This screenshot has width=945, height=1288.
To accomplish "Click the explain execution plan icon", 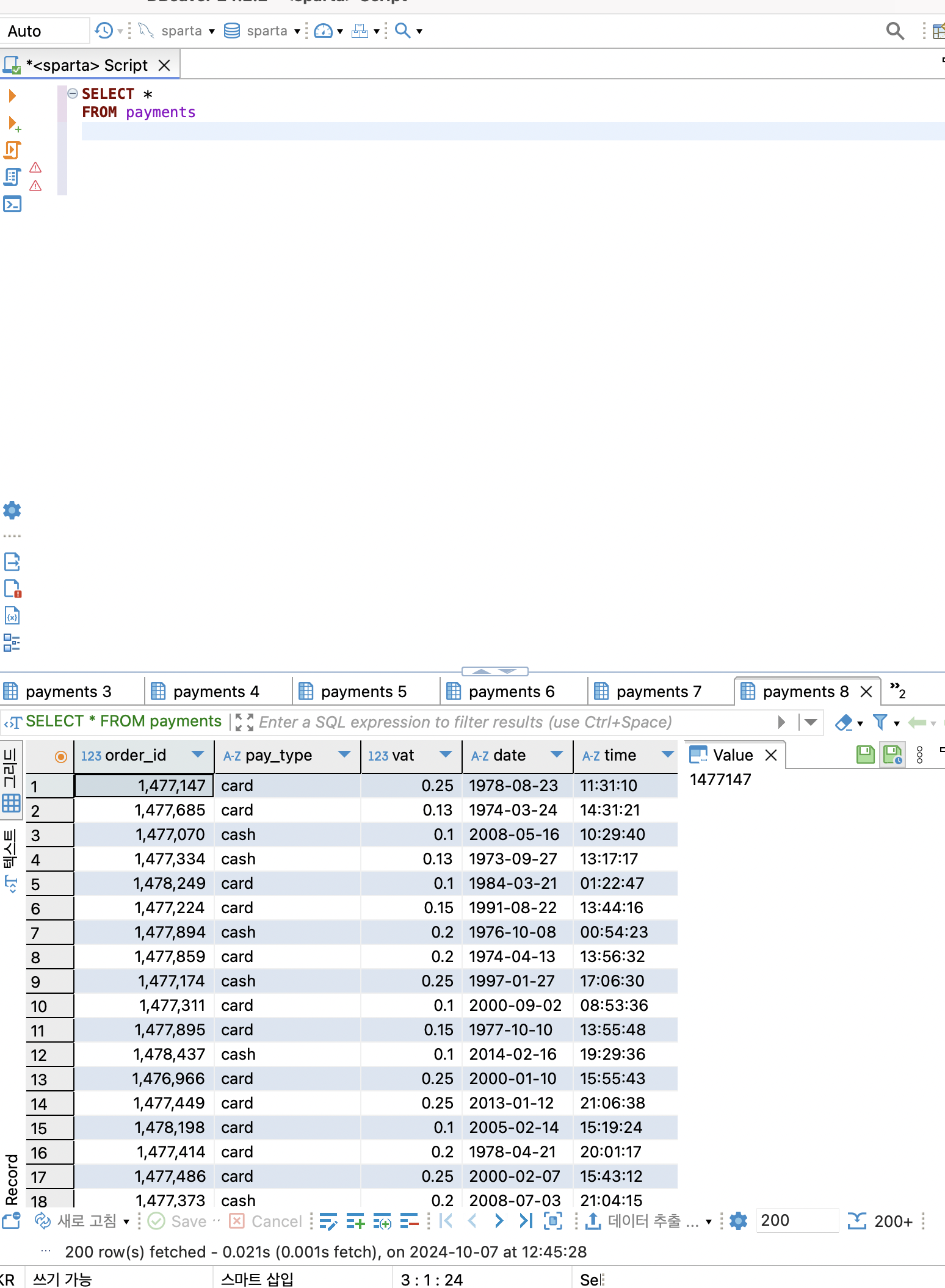I will (12, 177).
